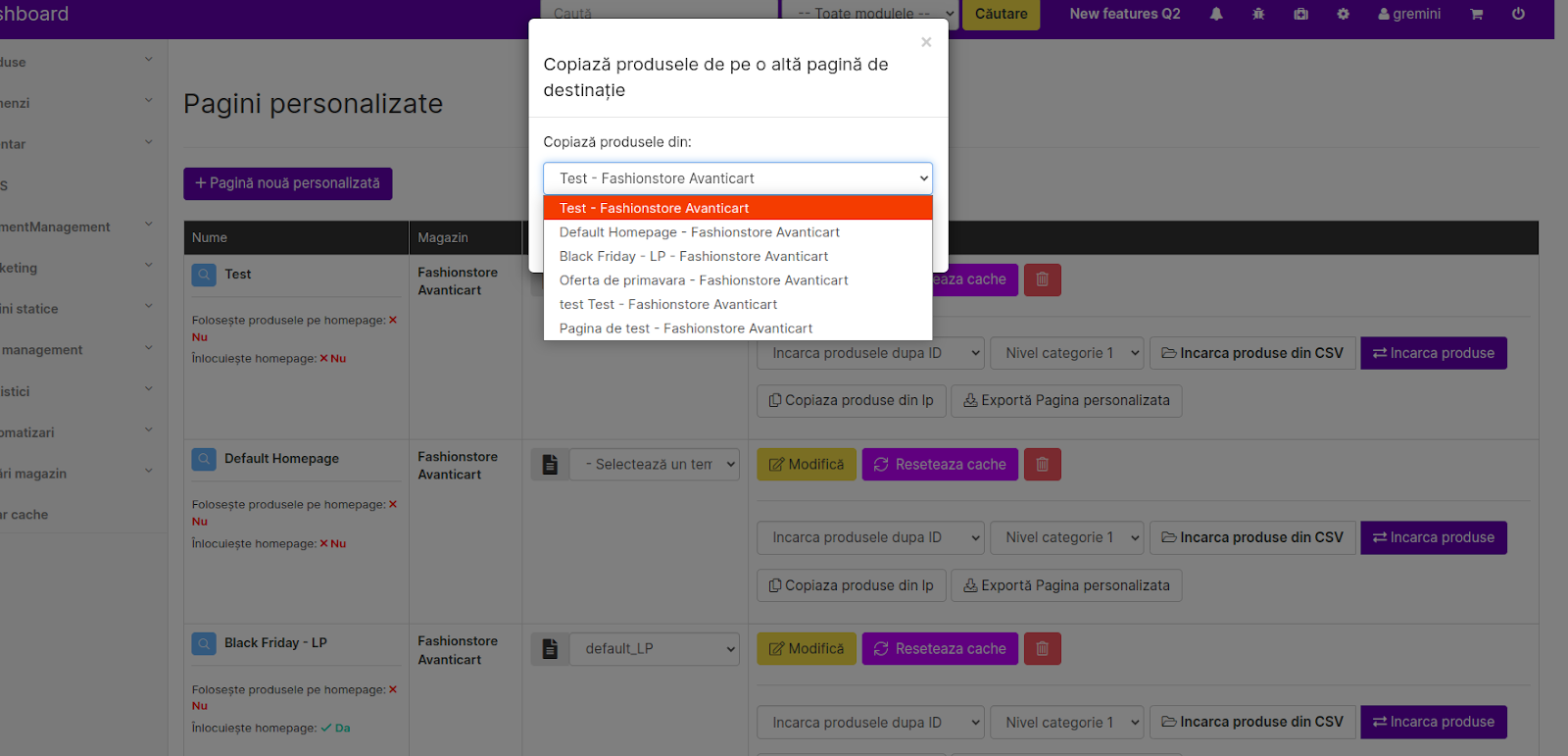Screen dimensions: 1568x756
Task: Click Reseteaza cache in Default Homepage row
Action: pyautogui.click(x=940, y=464)
